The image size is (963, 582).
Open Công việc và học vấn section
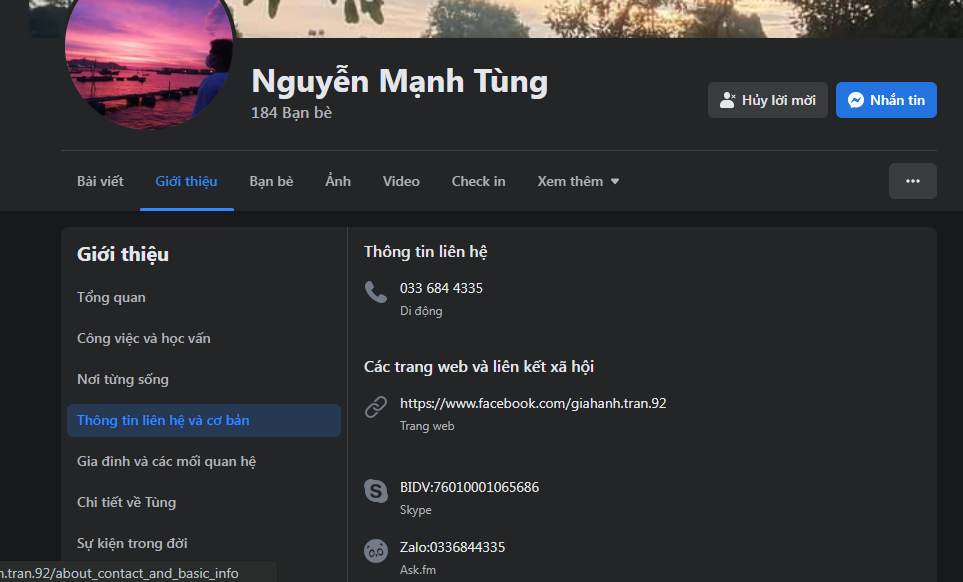click(144, 338)
